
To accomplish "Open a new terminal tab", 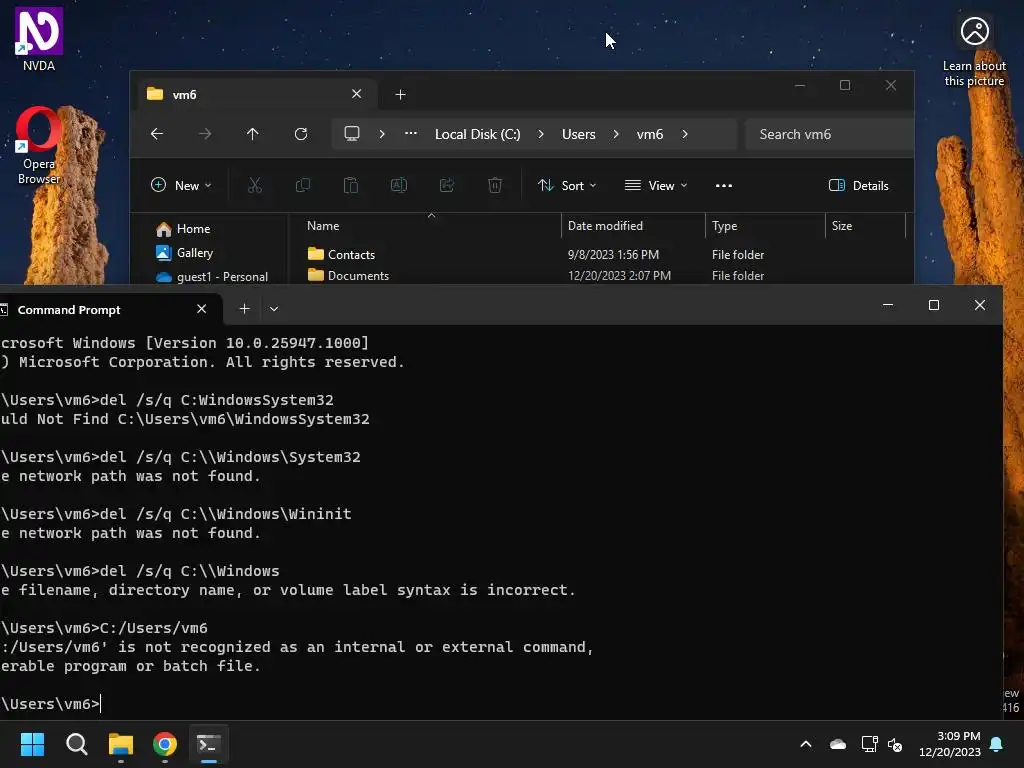I will point(244,308).
